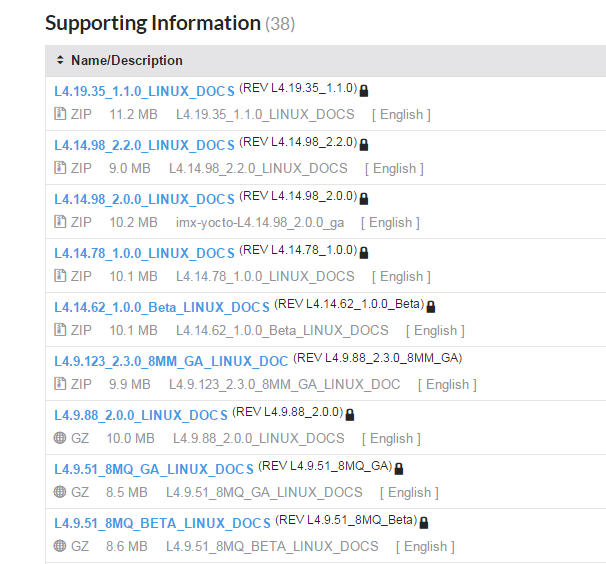Open L4.14.62_1.0.0_Beta_LINUX_DOCS link

162,307
